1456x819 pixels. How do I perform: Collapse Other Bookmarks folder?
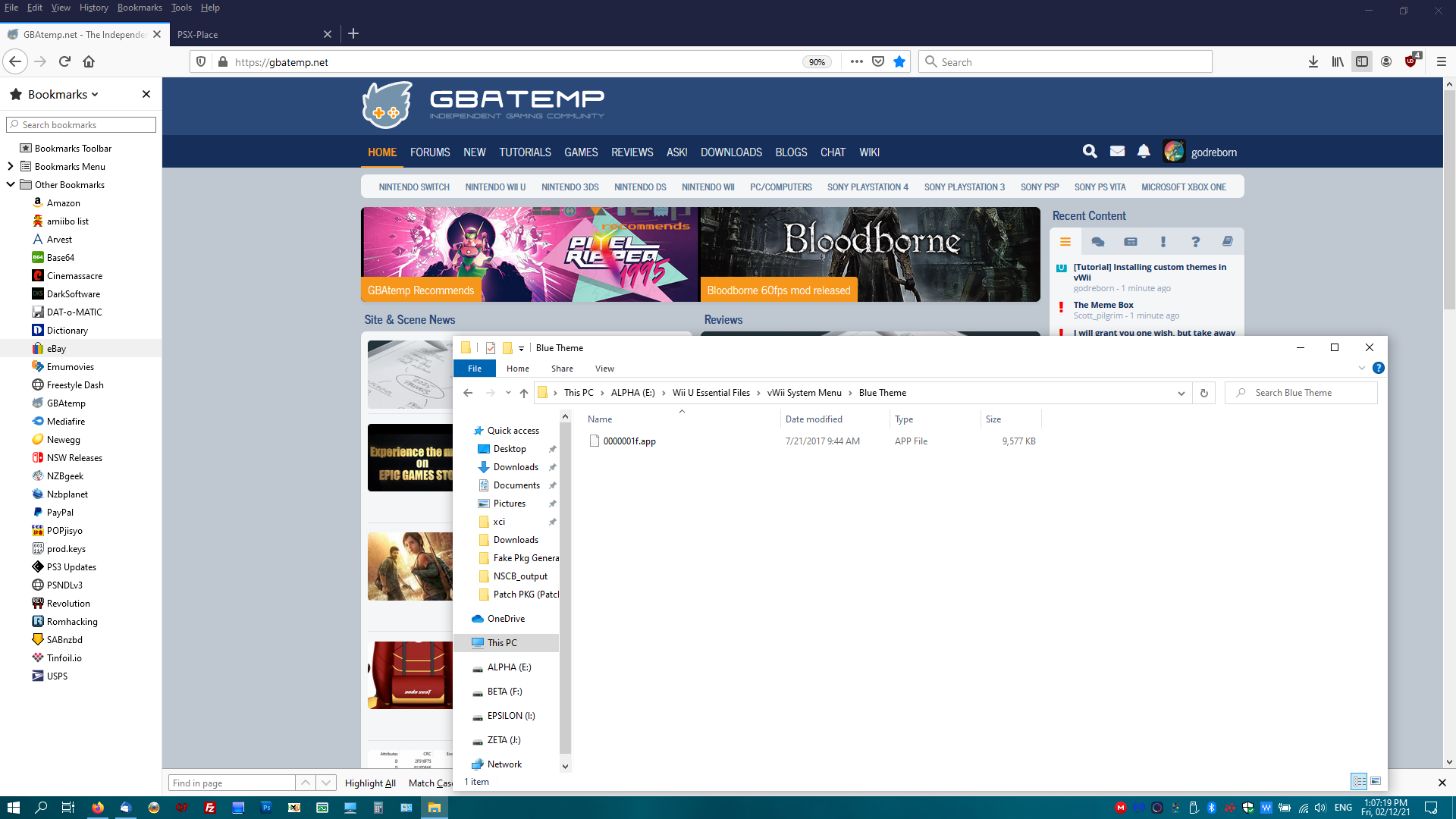click(10, 184)
